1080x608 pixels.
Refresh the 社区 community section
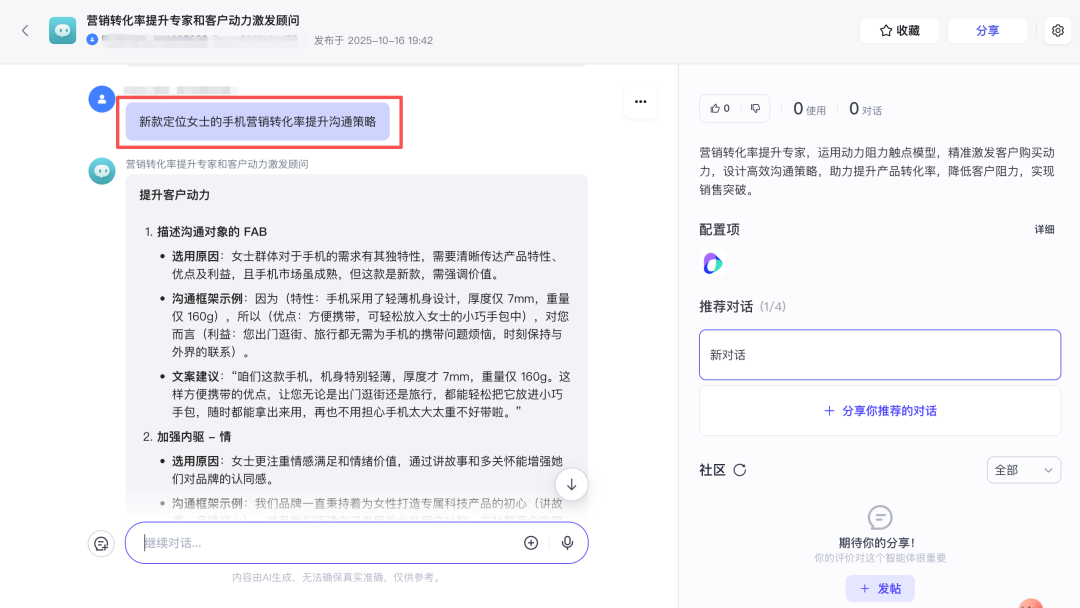click(x=740, y=470)
